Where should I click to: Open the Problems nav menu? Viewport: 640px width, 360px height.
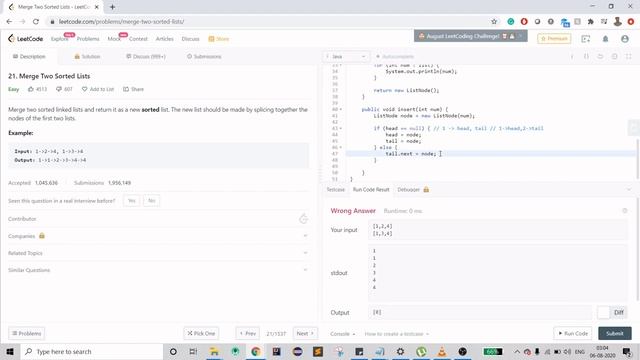[88, 39]
